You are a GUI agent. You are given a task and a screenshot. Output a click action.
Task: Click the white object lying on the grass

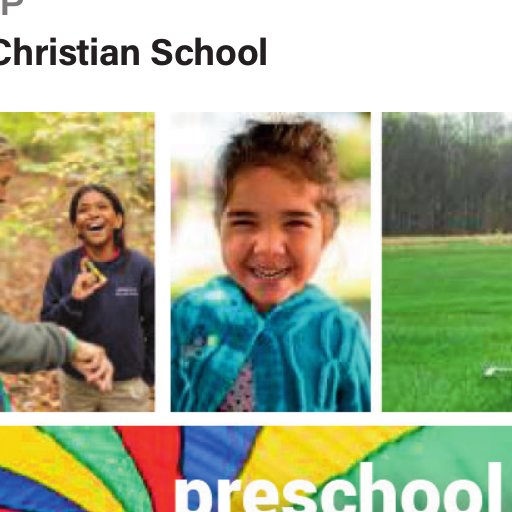click(497, 371)
